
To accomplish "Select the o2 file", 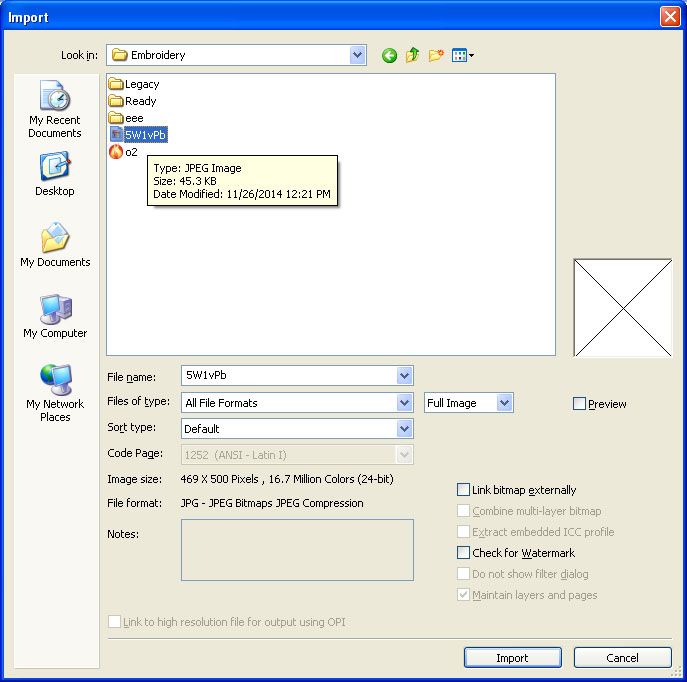I will click(123, 152).
